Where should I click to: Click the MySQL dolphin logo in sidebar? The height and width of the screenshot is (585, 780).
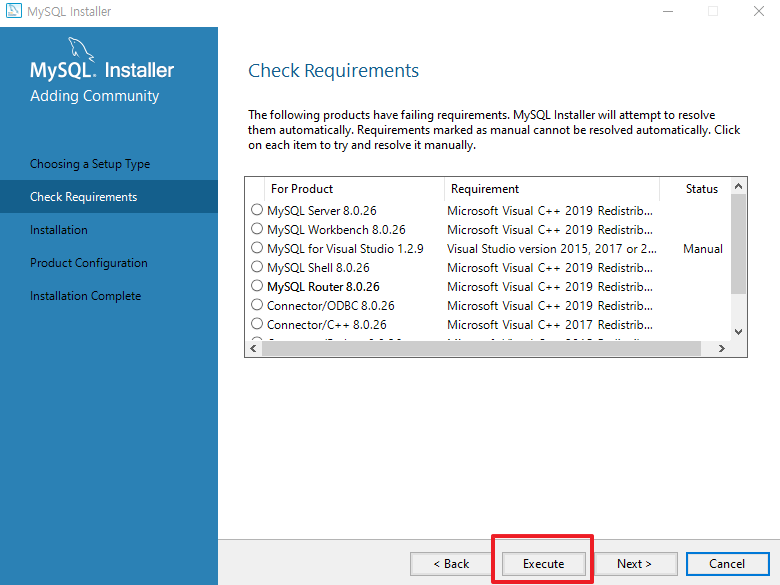pyautogui.click(x=80, y=49)
